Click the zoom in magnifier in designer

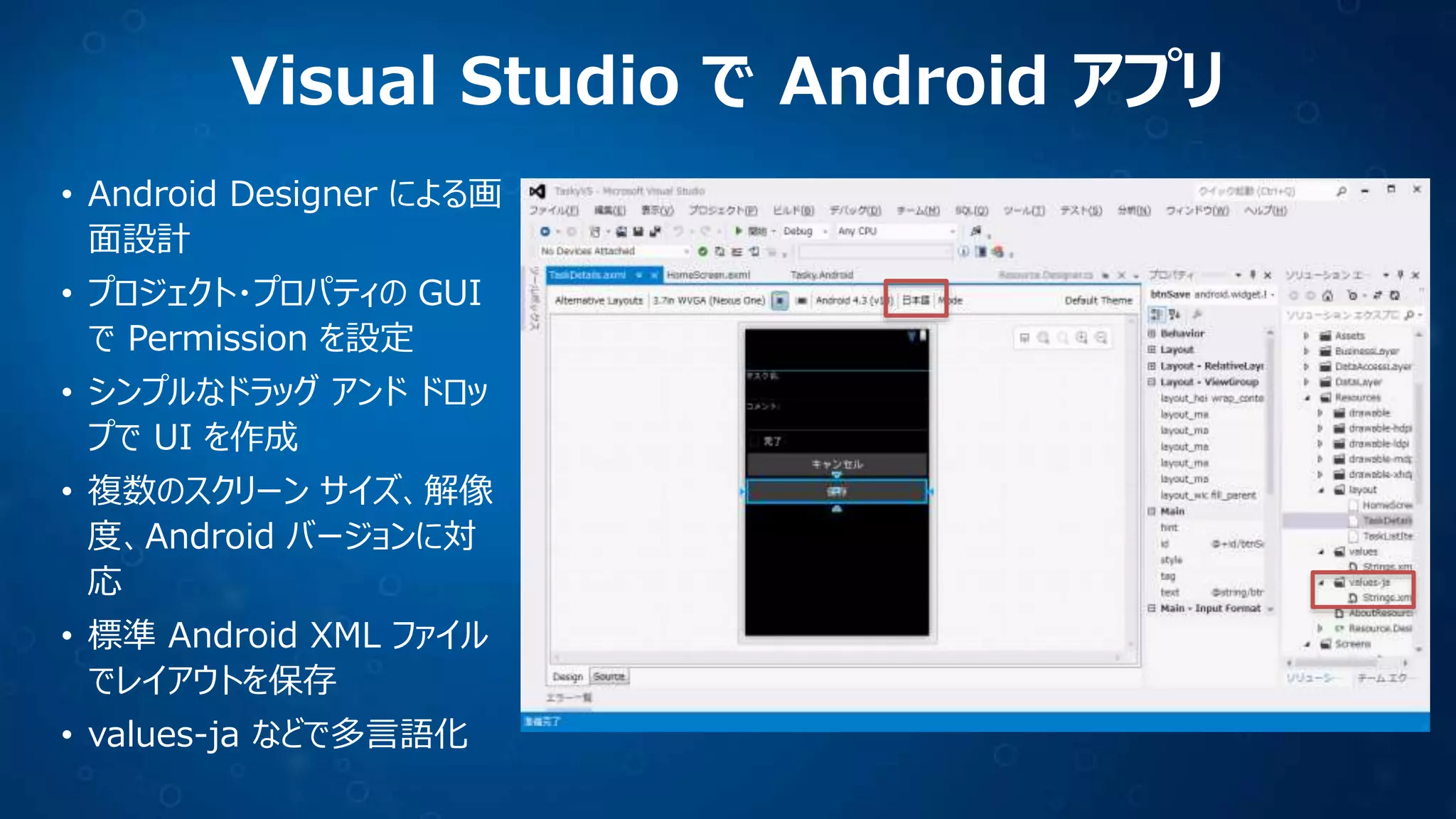click(x=1081, y=338)
